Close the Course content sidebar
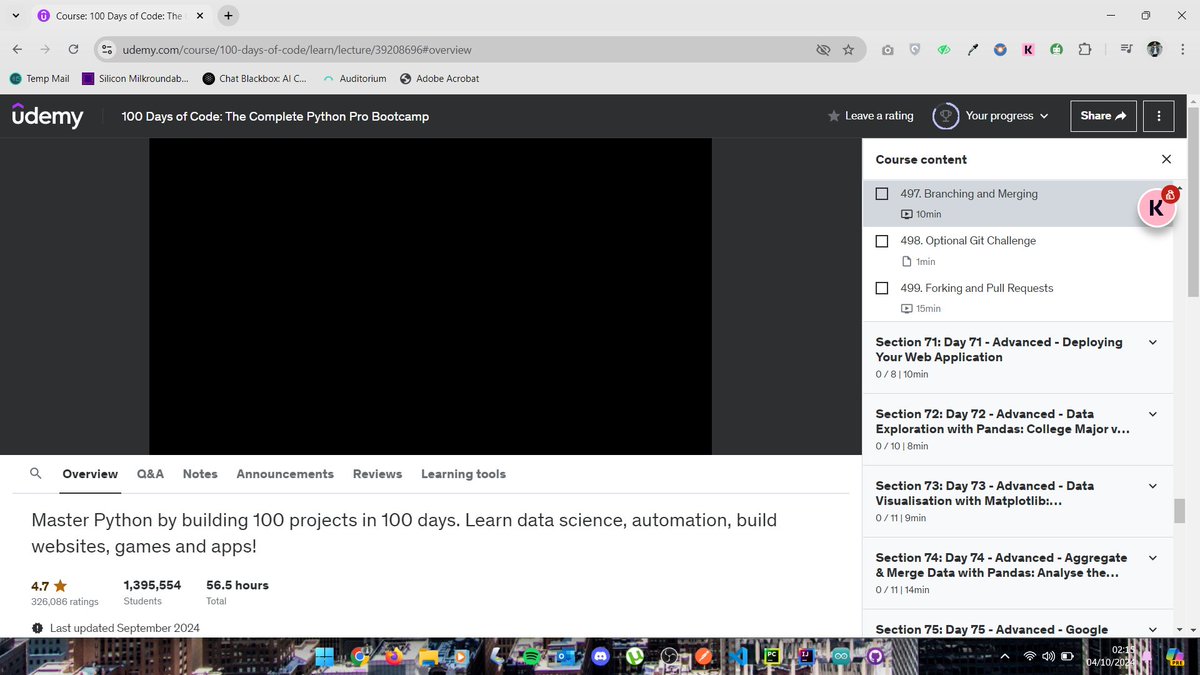Image resolution: width=1200 pixels, height=675 pixels. (1166, 159)
